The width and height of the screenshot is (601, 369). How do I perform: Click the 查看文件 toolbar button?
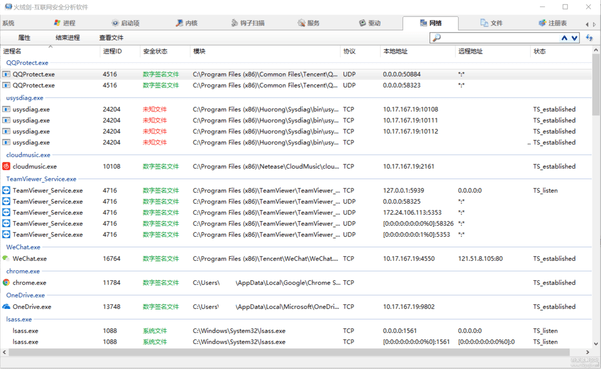pos(111,38)
